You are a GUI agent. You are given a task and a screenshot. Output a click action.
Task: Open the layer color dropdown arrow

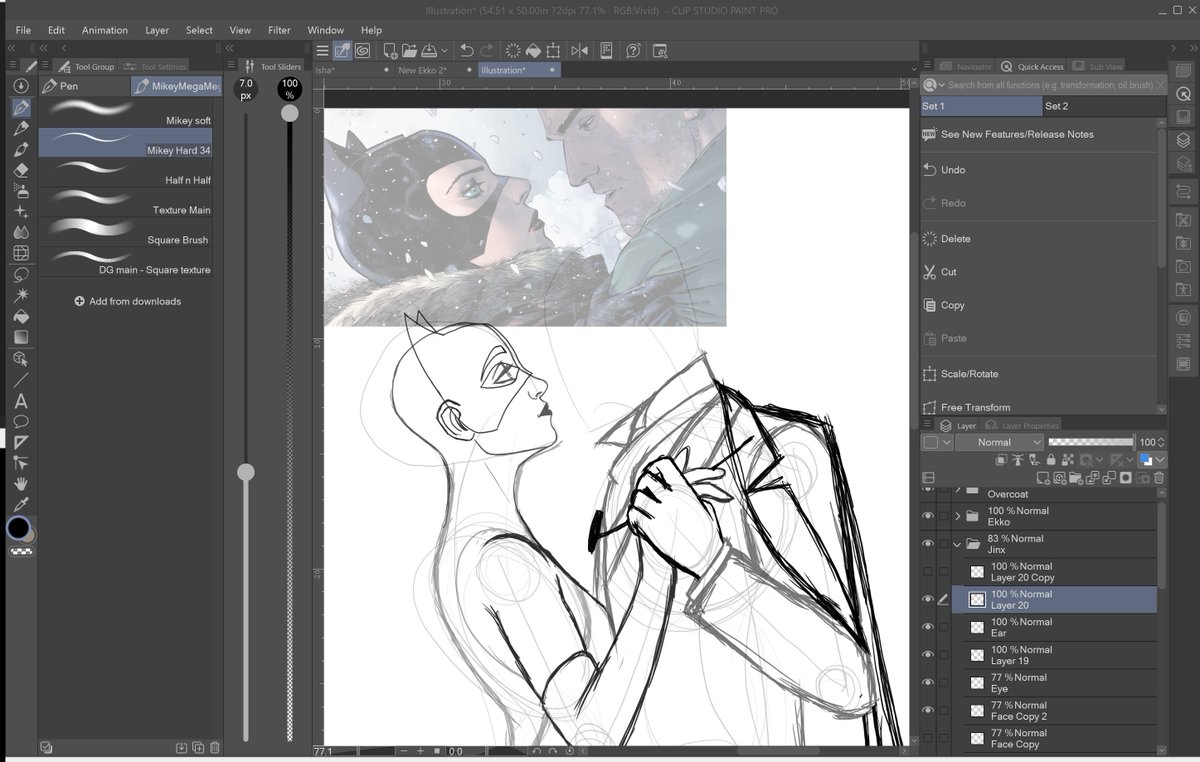[x=1159, y=459]
